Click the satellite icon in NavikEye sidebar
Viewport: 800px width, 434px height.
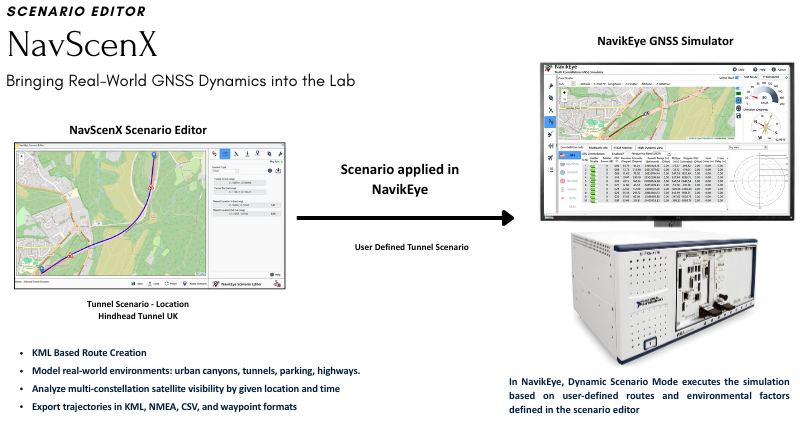[x=551, y=110]
